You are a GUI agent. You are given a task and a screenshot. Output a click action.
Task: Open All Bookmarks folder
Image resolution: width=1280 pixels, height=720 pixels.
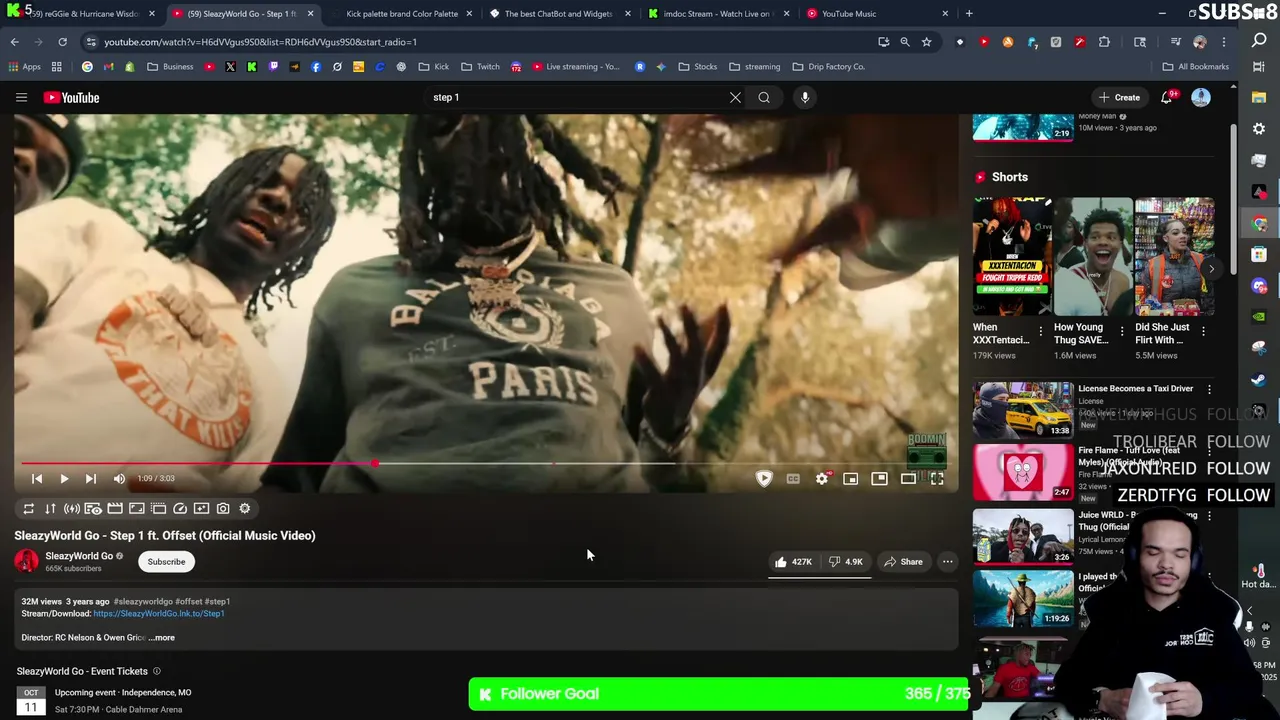(1195, 67)
